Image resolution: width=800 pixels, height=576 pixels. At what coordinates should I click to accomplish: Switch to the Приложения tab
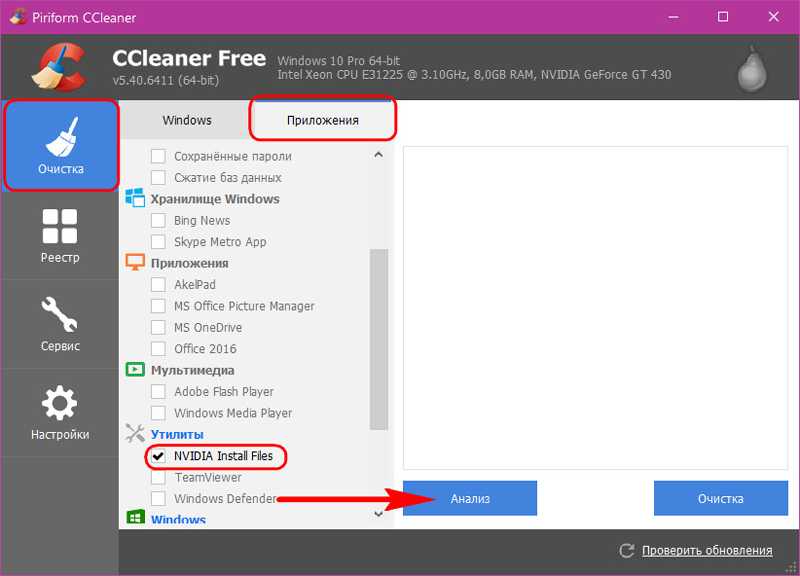322,120
